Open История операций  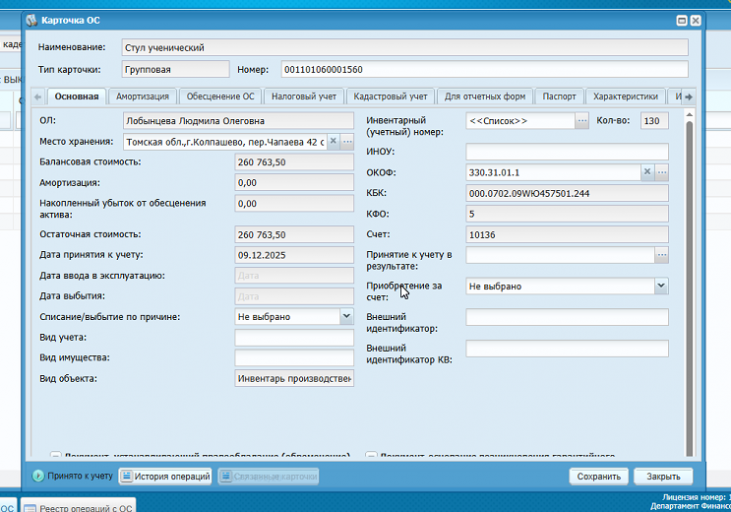point(166,477)
